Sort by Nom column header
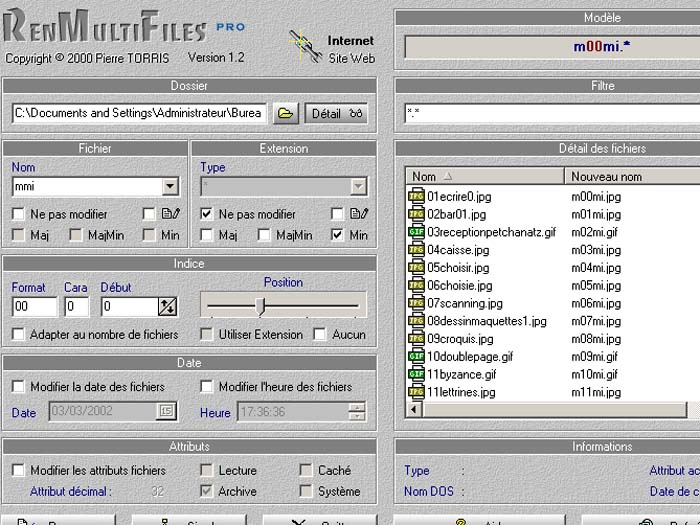 (x=485, y=176)
